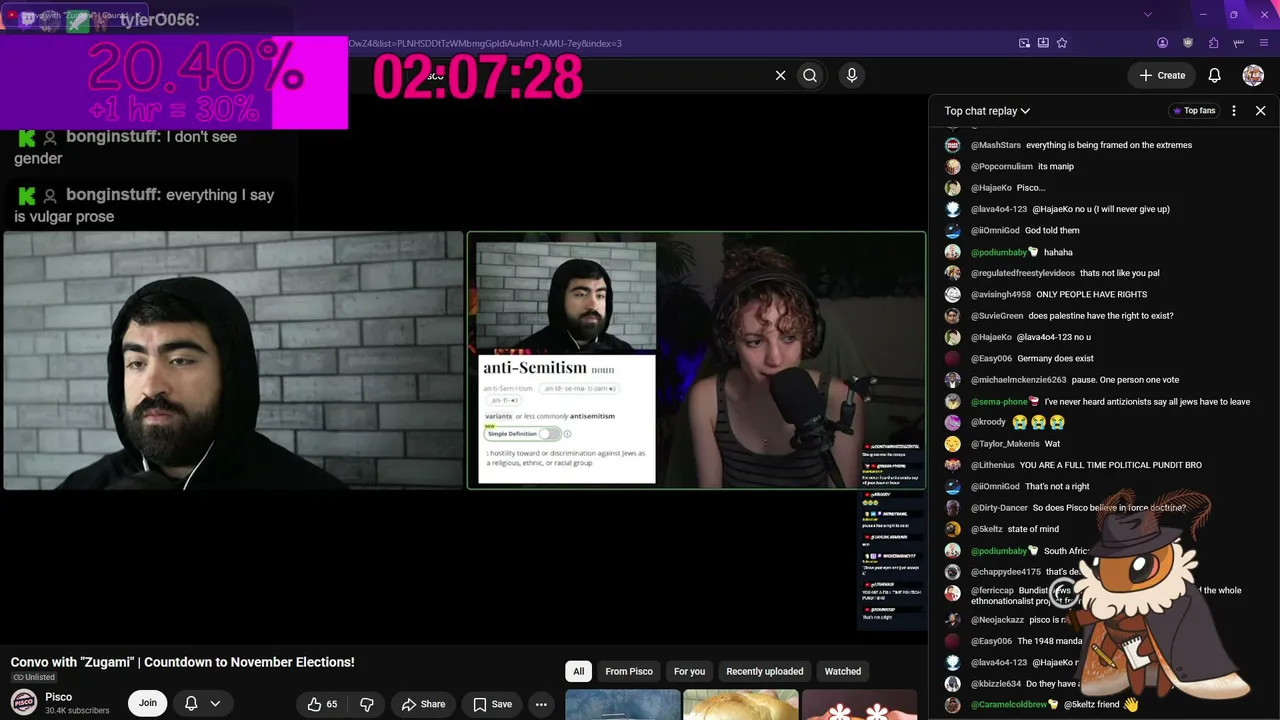Expand the Top chat replay dropdown
The image size is (1280, 720).
987,111
